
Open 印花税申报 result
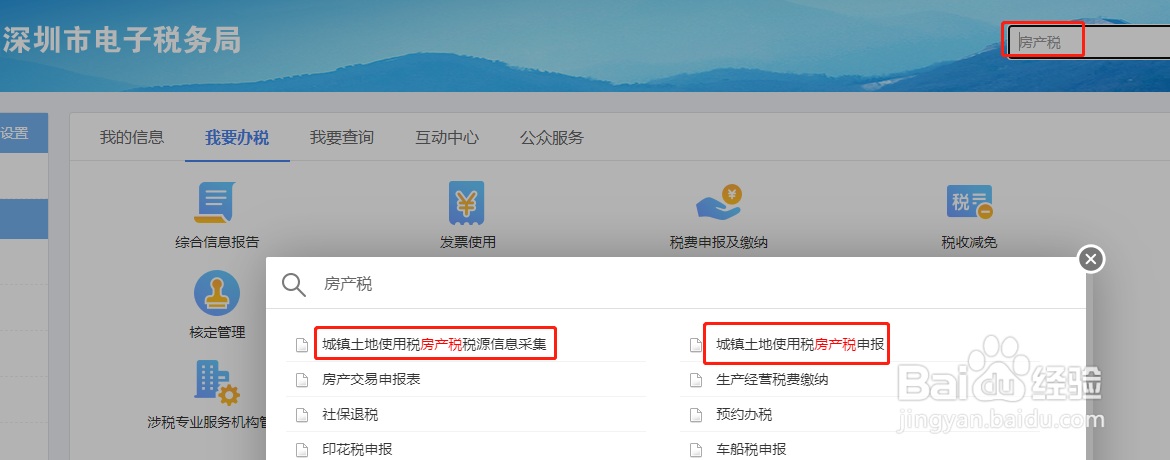357,450
